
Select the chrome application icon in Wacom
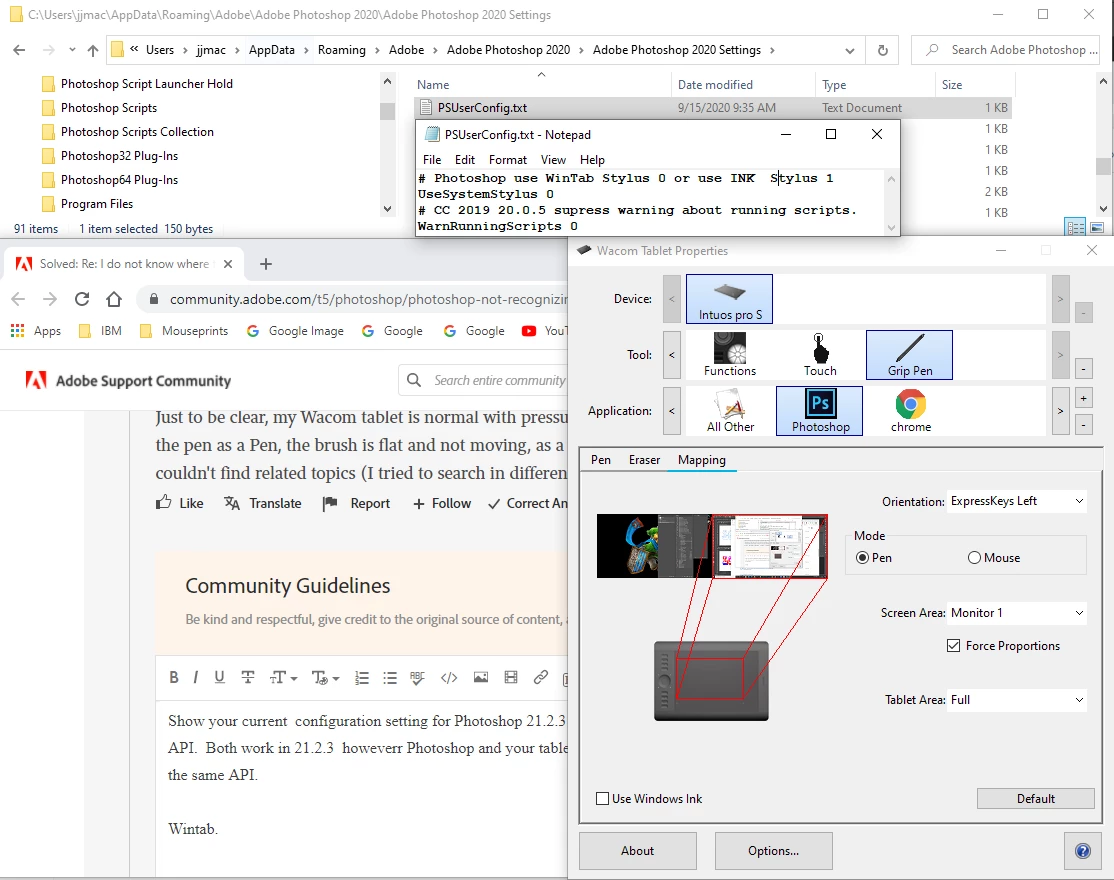click(x=911, y=411)
